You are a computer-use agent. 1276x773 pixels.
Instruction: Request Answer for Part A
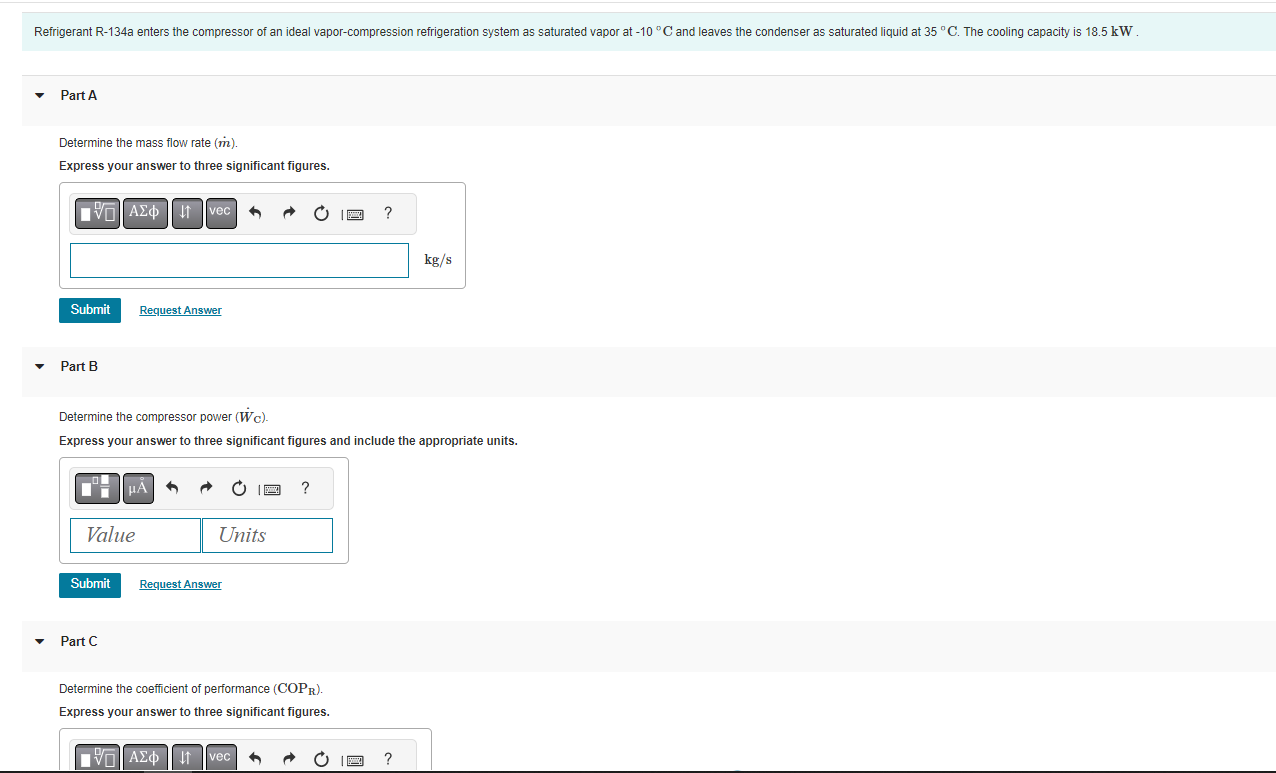pos(180,310)
